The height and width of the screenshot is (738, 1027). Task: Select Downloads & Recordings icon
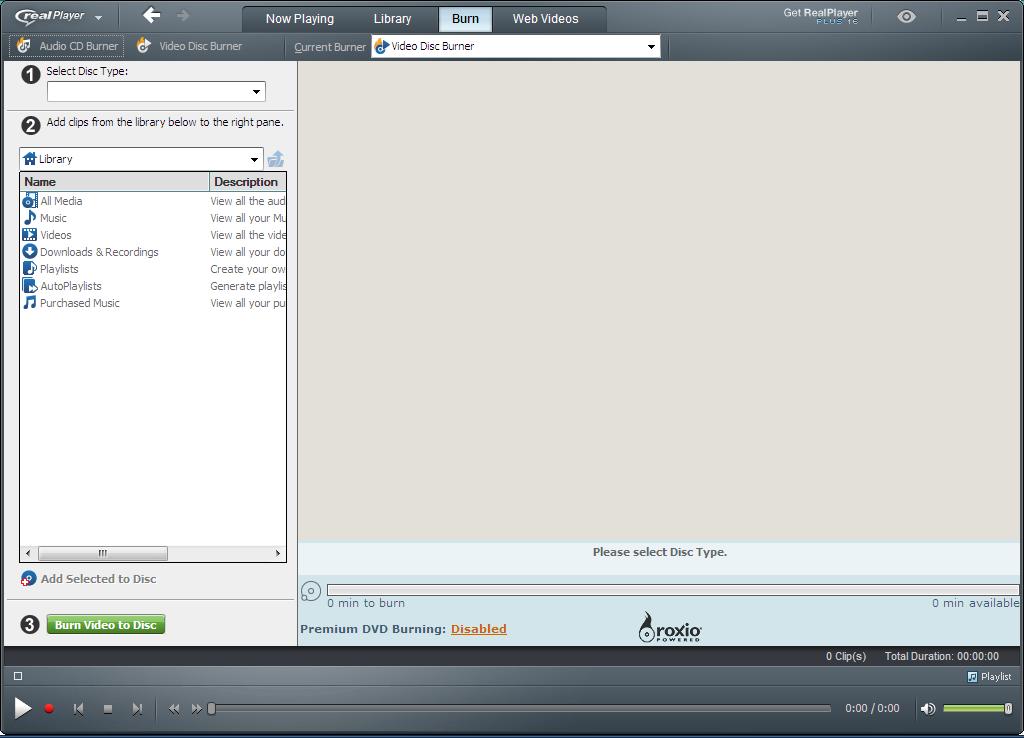[30, 251]
